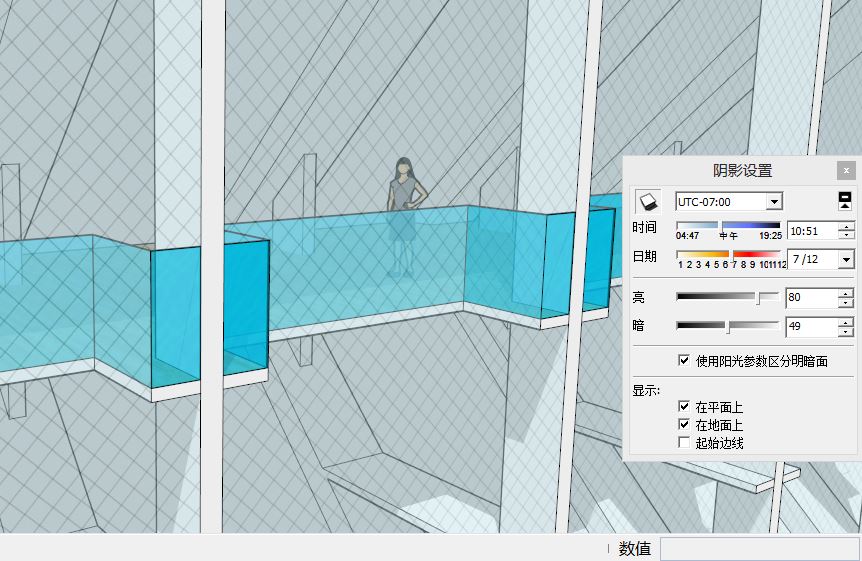The image size is (862, 561).
Task: Click the 暗 dark intensity slider
Action: (x=728, y=326)
